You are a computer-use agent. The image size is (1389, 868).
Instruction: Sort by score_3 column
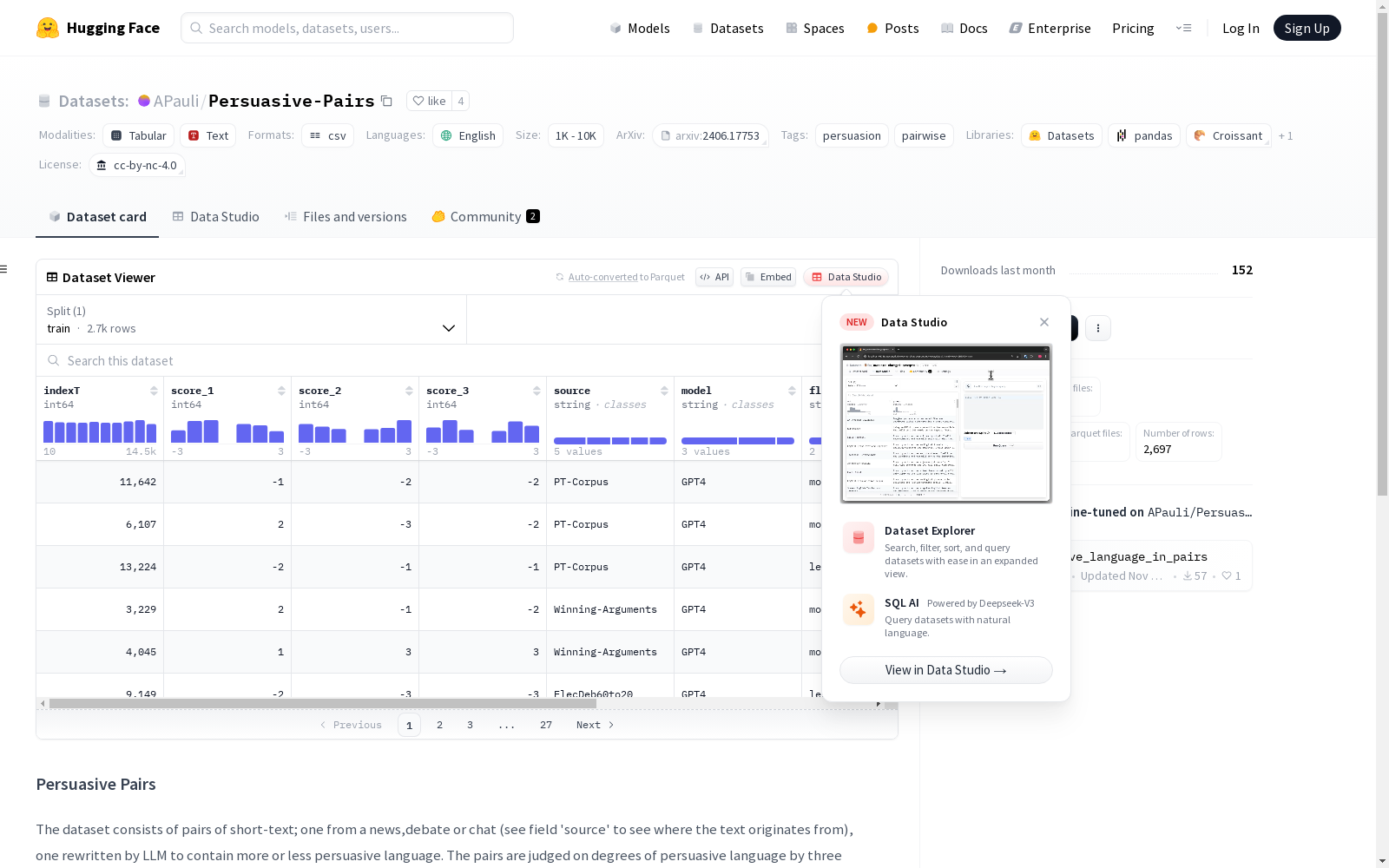[x=537, y=391]
